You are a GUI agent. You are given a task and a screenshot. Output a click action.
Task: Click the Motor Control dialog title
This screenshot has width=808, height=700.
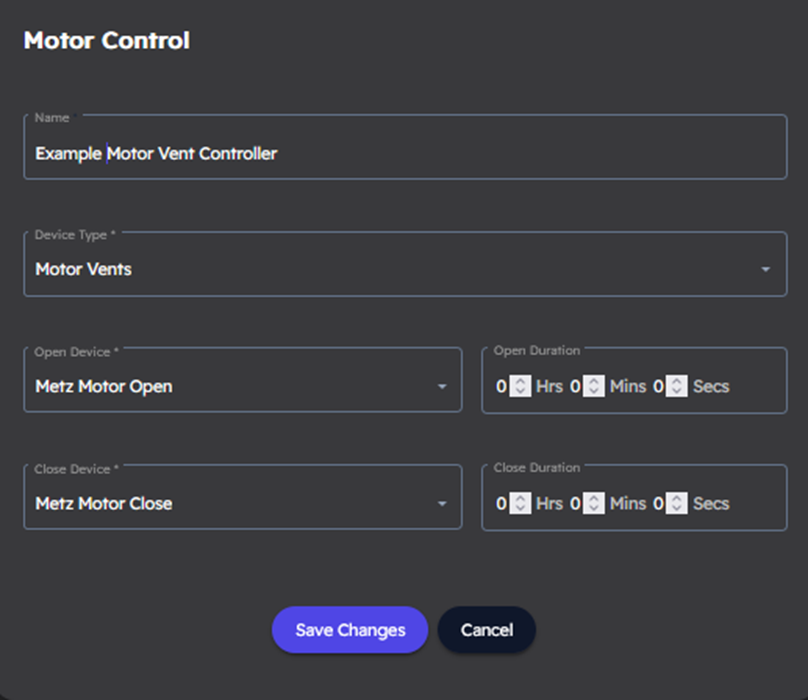[107, 41]
